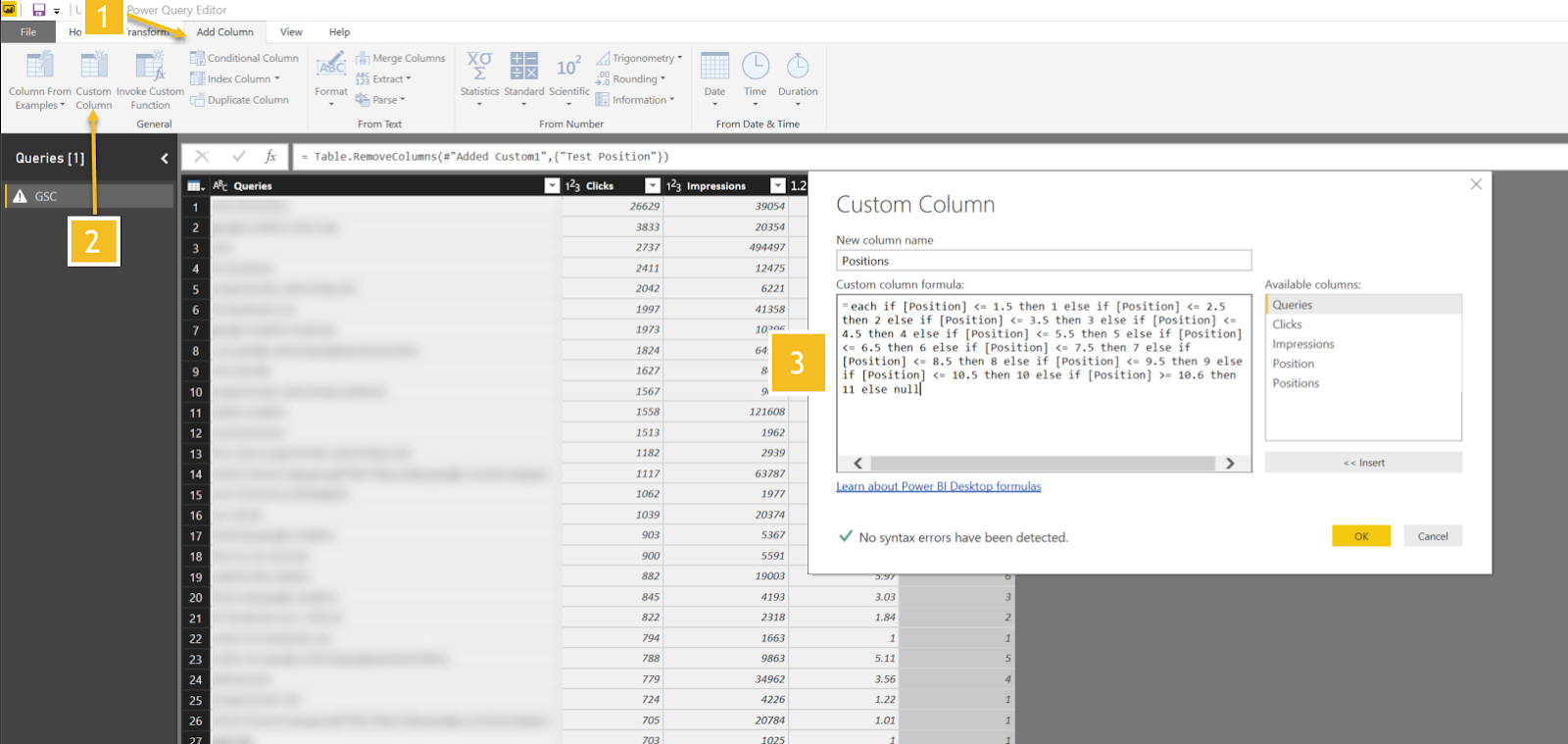
Task: Click the Duration clock icon
Action: pyautogui.click(x=798, y=67)
